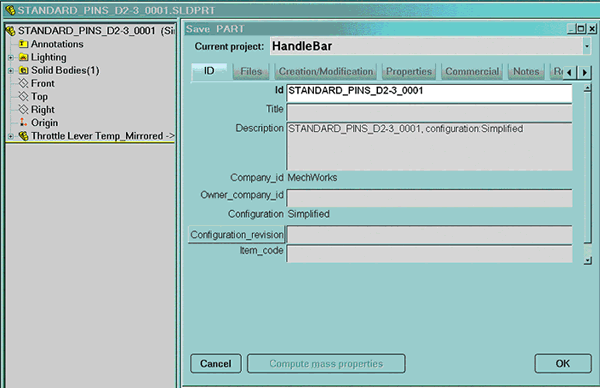Expand the Solid Bodies(1) tree node
This screenshot has height=388, width=600.
11,71
